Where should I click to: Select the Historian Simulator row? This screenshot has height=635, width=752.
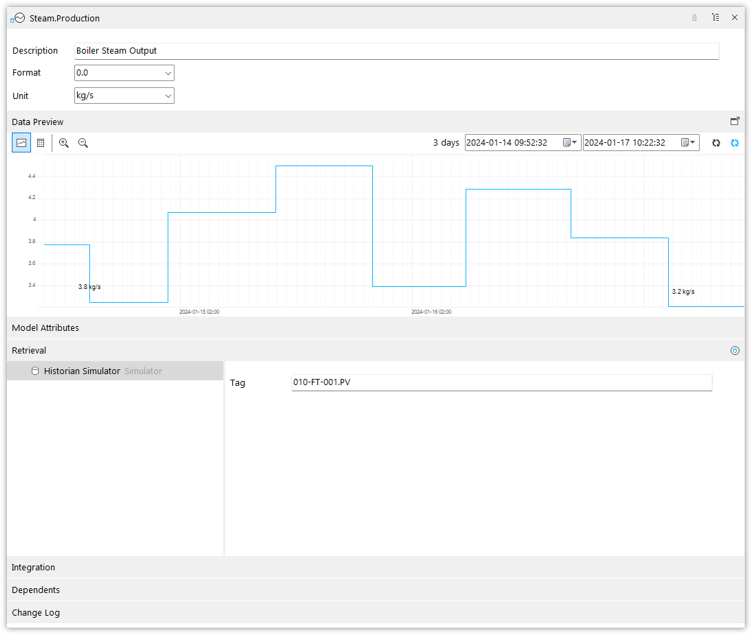click(115, 371)
